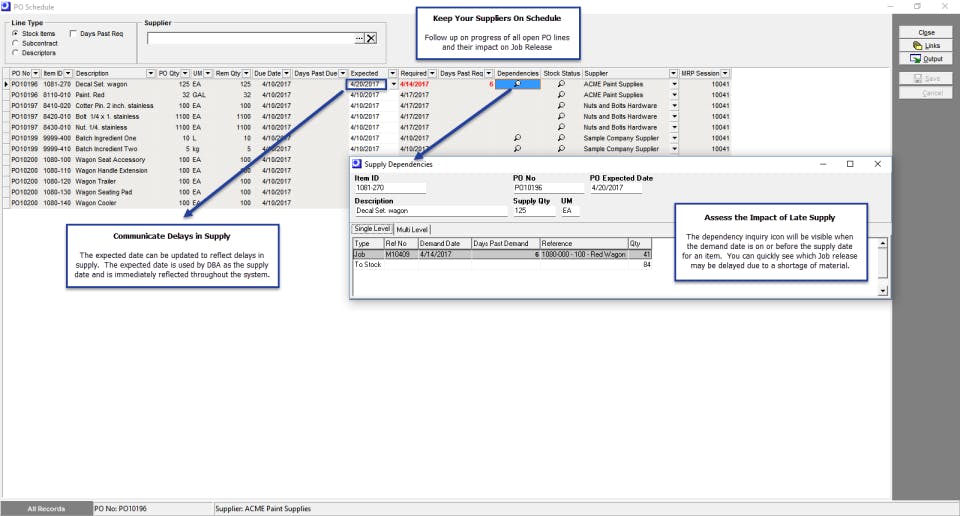
Task: Open the Rem Qty column filter dropdown
Action: (246, 73)
